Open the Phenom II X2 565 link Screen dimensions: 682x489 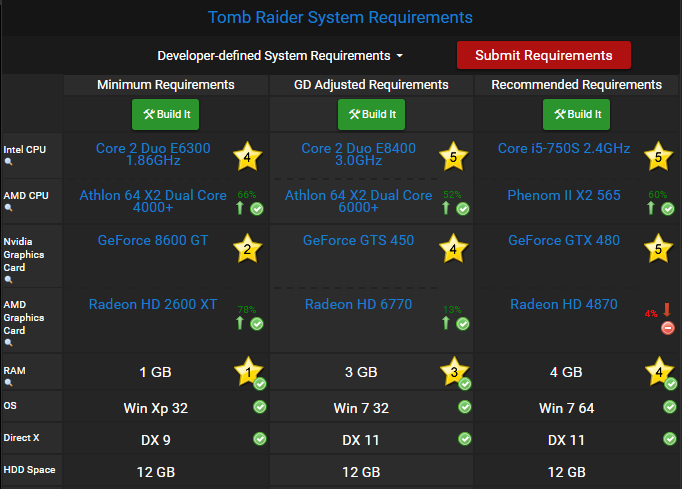(x=564, y=195)
